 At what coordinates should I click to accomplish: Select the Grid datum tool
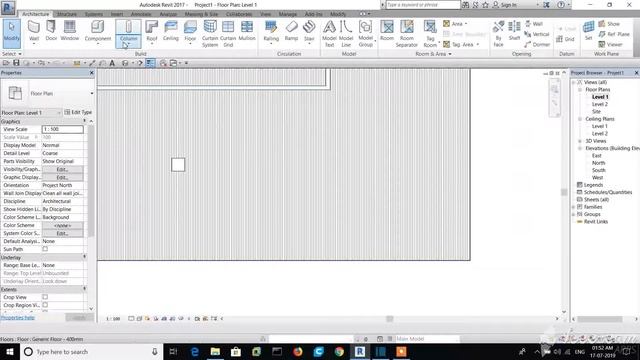(565, 39)
